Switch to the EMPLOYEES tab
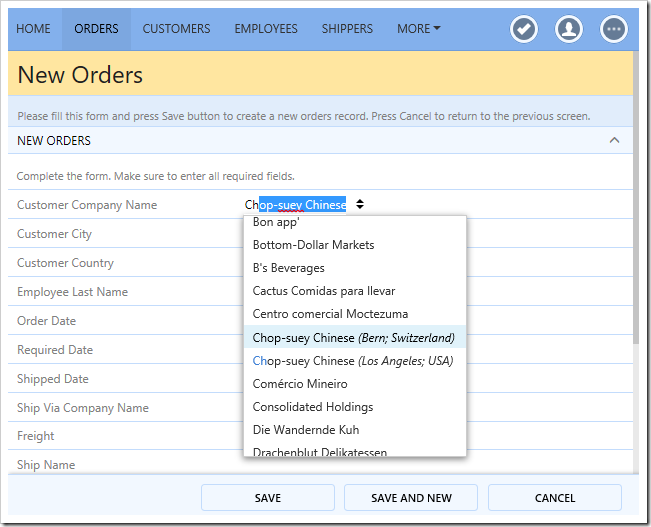 point(266,29)
